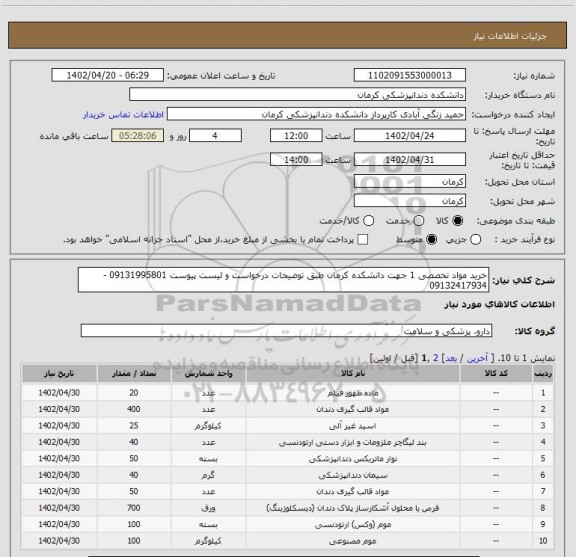Click the price validity date 1402/04/31

point(410,159)
